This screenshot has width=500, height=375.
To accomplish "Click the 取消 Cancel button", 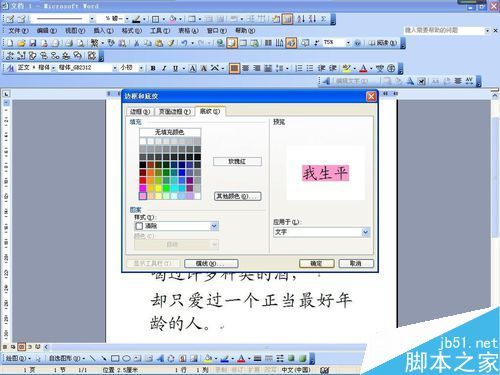I will (x=356, y=263).
